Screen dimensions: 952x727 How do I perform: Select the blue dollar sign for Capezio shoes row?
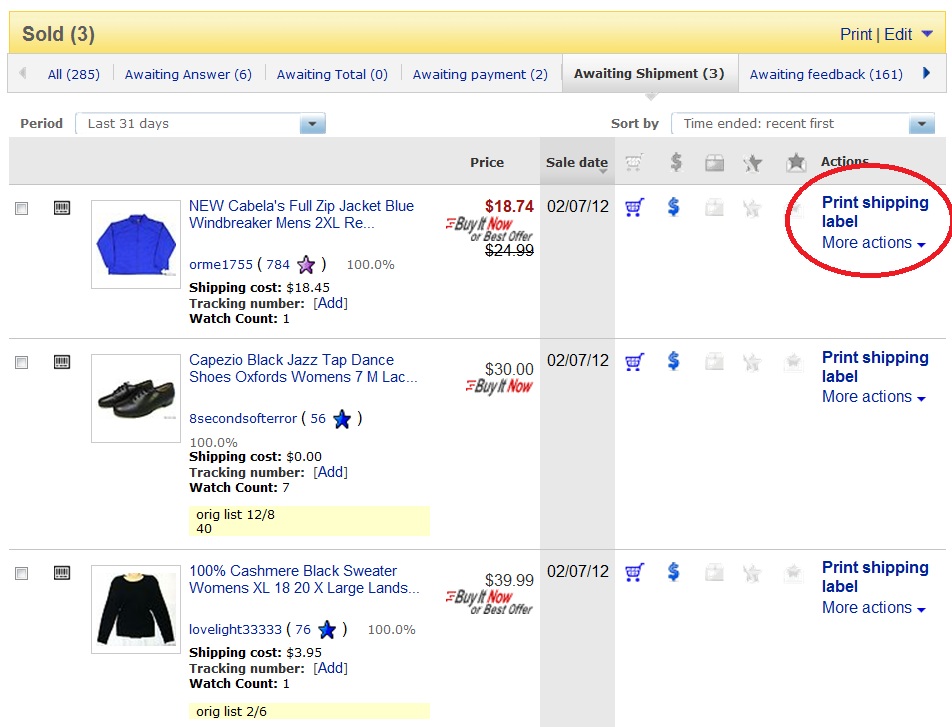[x=673, y=361]
